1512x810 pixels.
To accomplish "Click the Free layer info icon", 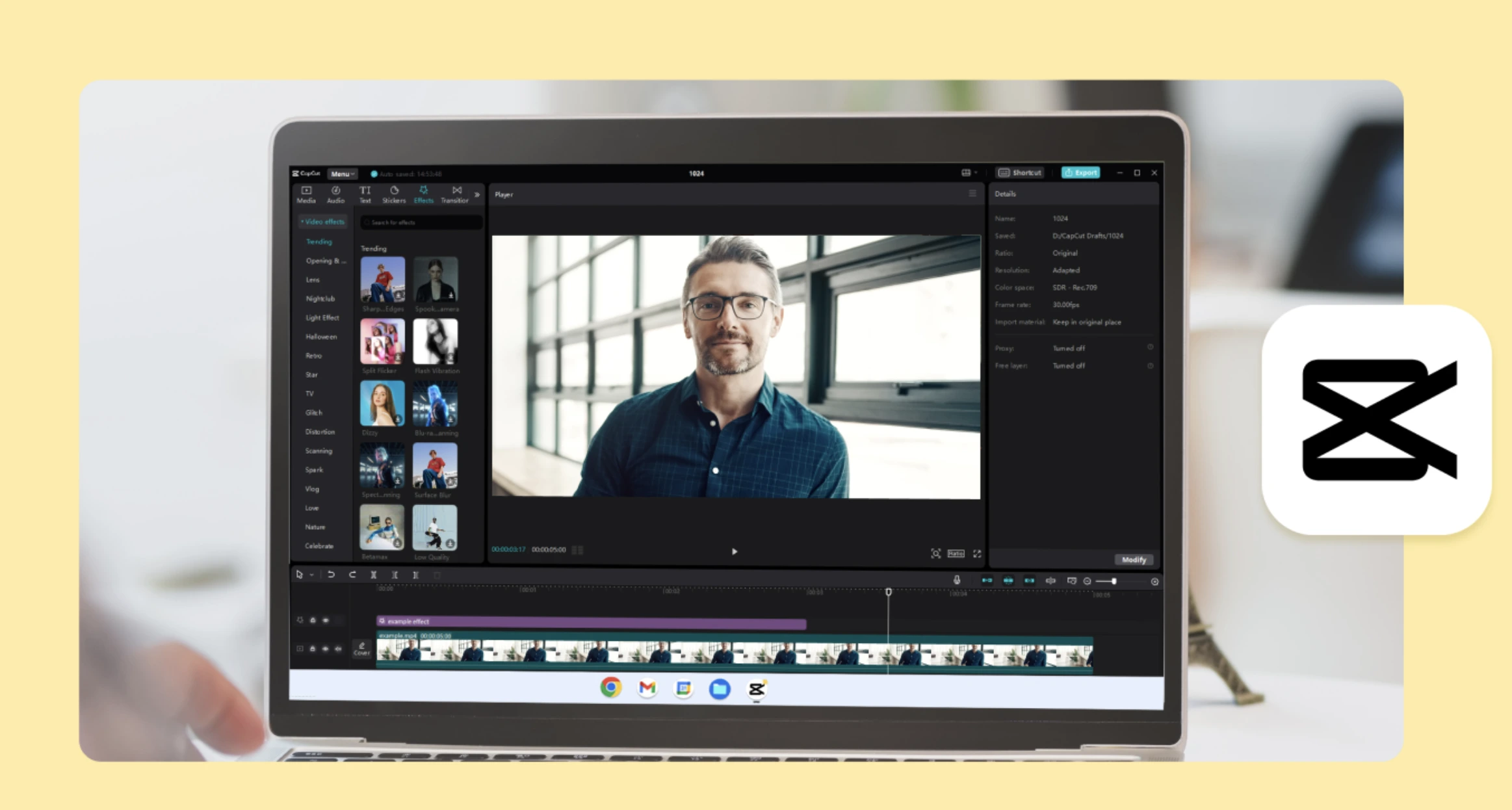I will pos(1151,365).
